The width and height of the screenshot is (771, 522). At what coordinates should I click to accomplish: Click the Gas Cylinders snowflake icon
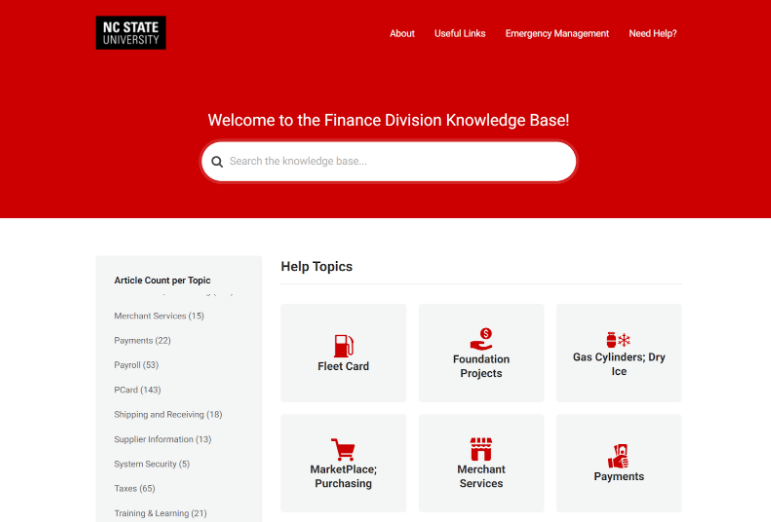(x=624, y=340)
